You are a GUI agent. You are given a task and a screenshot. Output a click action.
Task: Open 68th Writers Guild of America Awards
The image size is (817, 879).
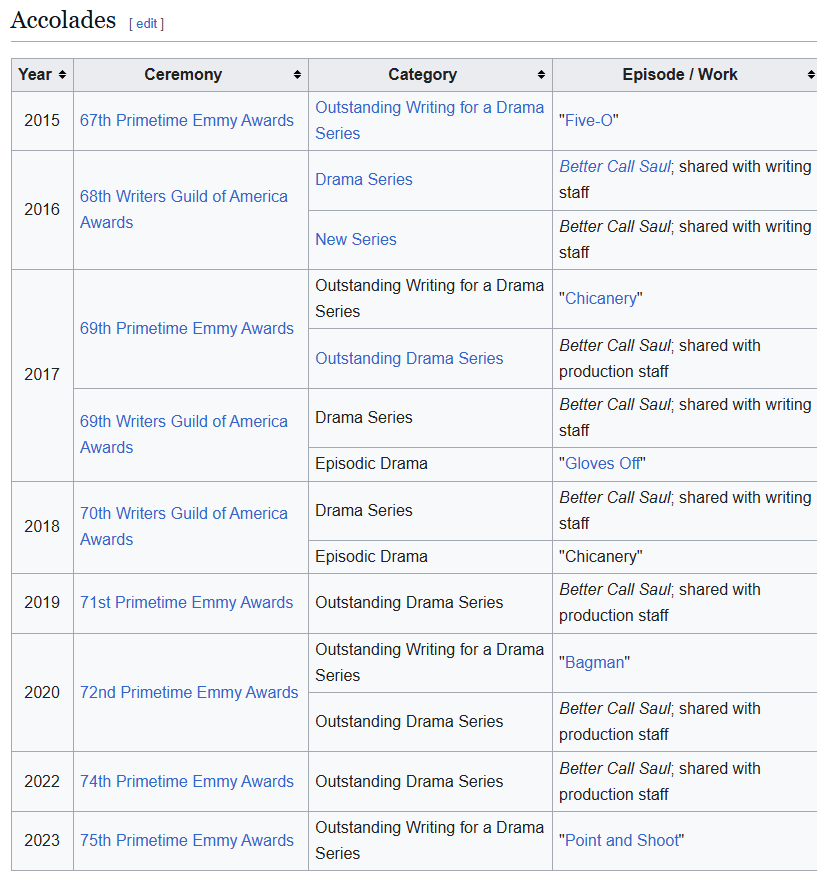coord(184,210)
